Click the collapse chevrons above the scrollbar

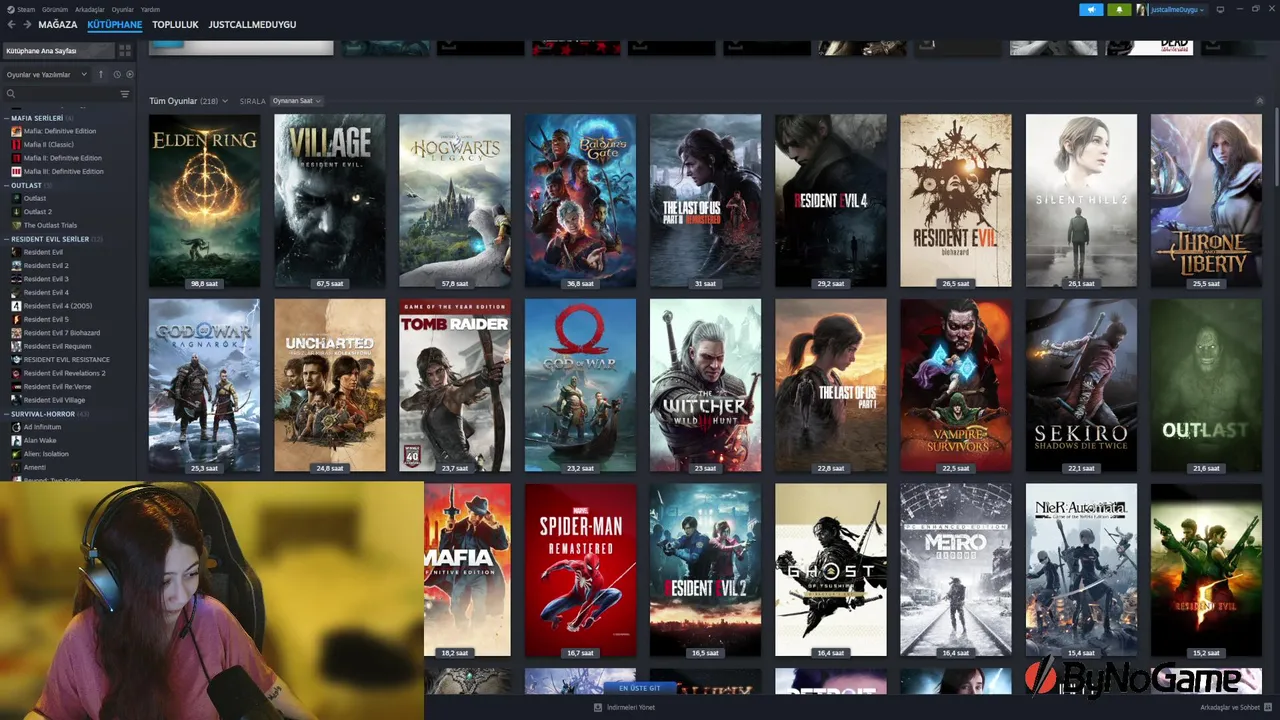pos(1259,101)
